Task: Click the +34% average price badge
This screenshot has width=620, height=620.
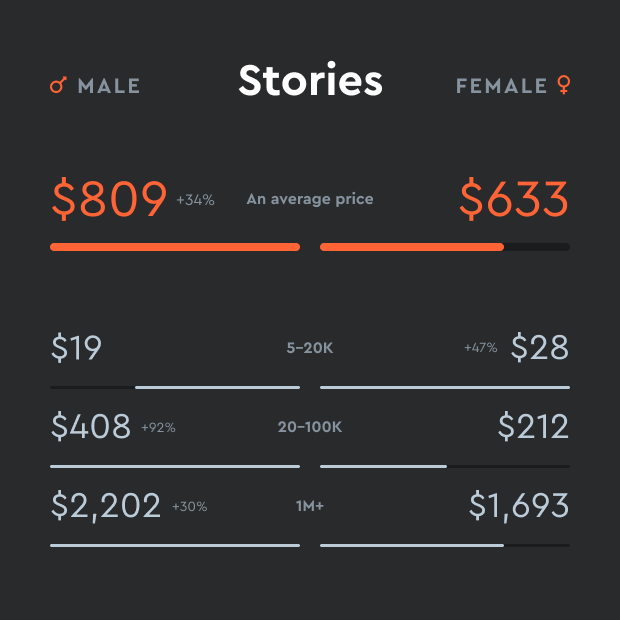Action: point(195,200)
